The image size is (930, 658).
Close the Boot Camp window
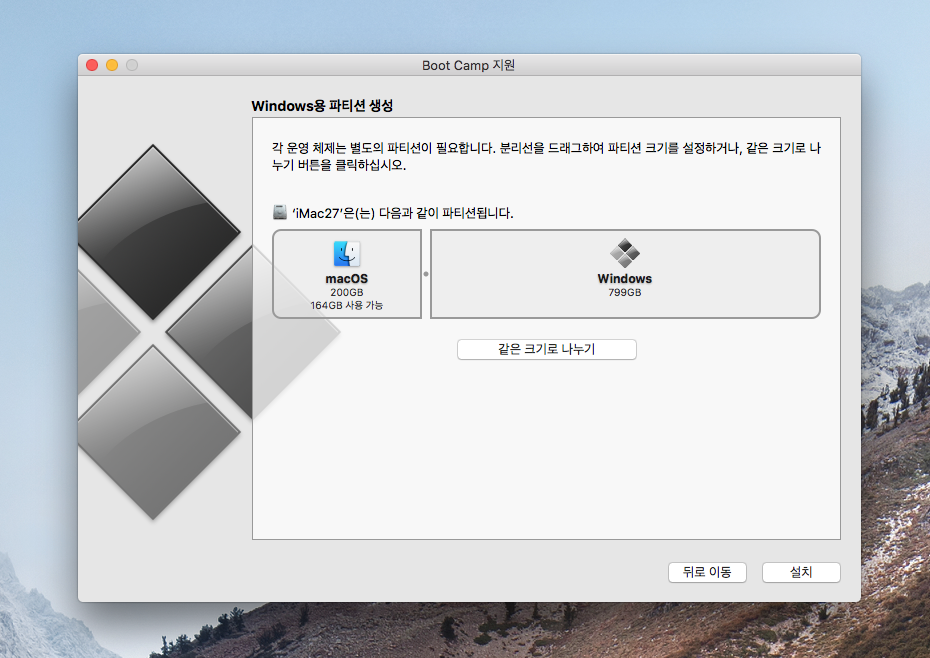coord(92,65)
